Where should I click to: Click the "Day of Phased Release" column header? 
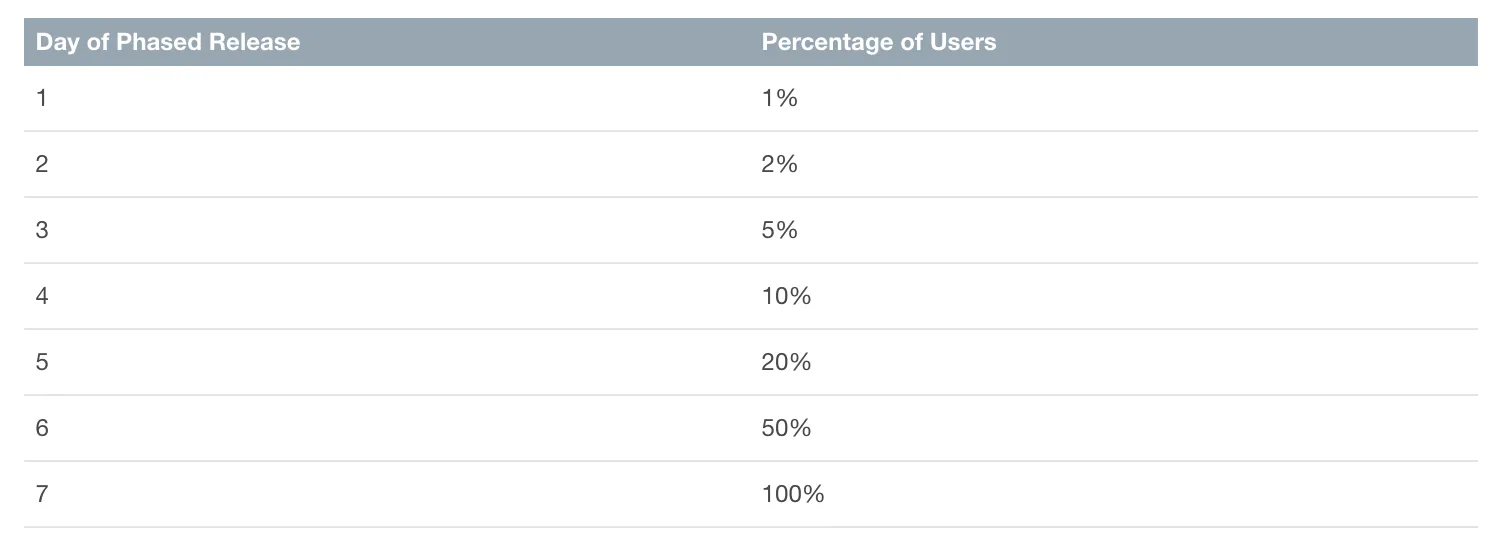click(168, 42)
